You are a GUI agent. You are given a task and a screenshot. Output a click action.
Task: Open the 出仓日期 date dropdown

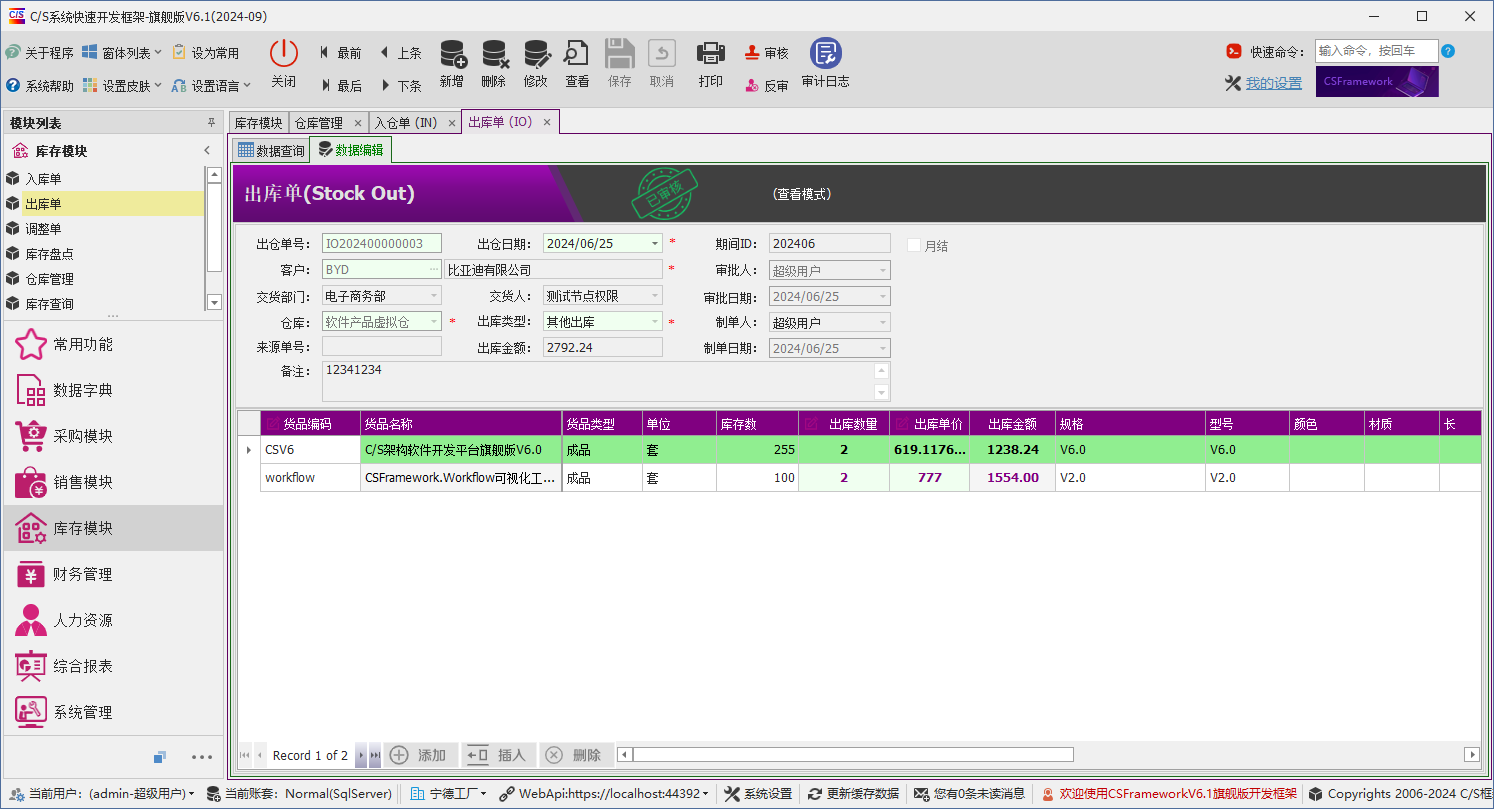pyautogui.click(x=654, y=243)
